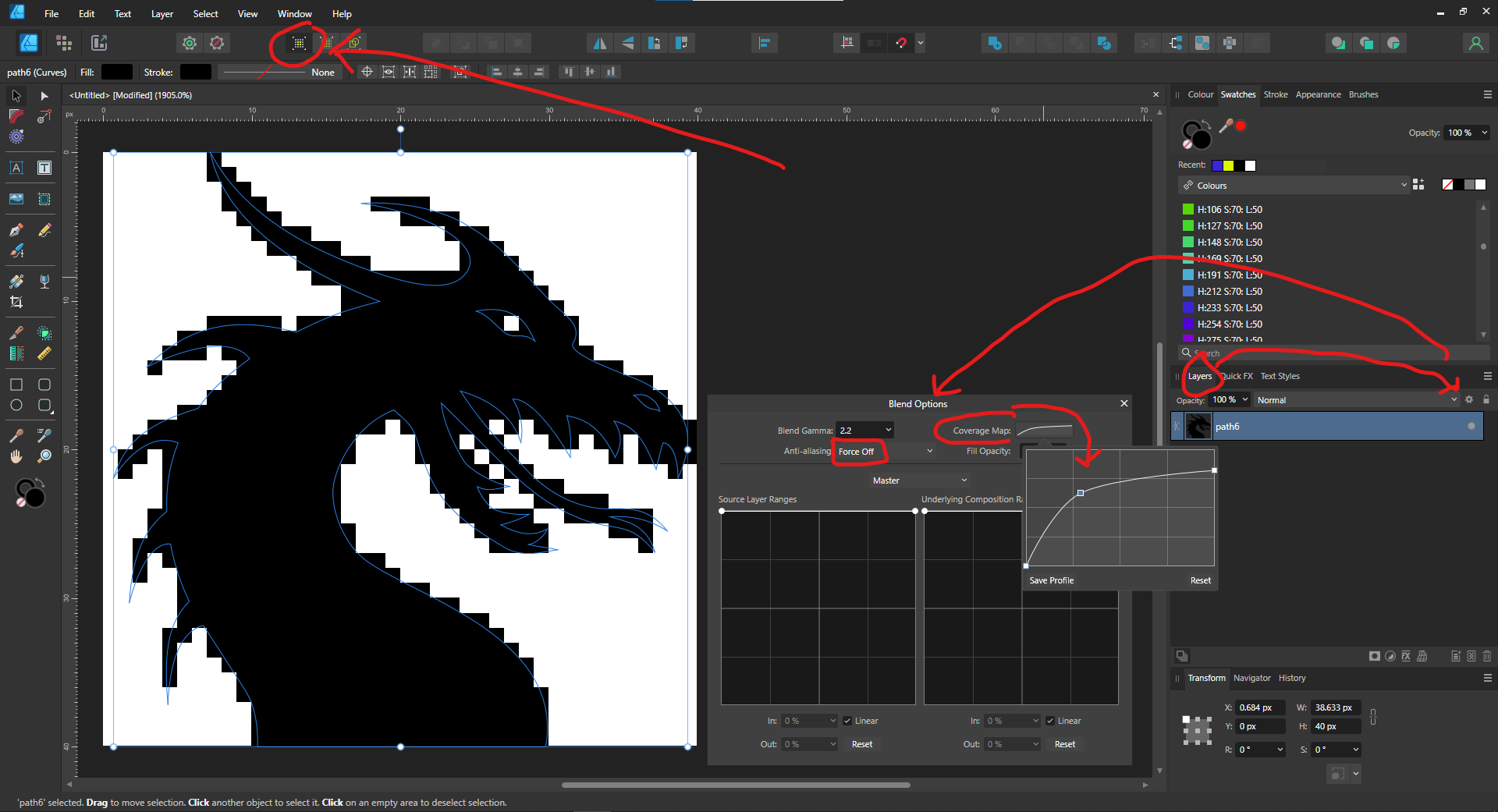This screenshot has height=812, width=1498.
Task: Switch to the Navigator tab
Action: coord(1251,678)
